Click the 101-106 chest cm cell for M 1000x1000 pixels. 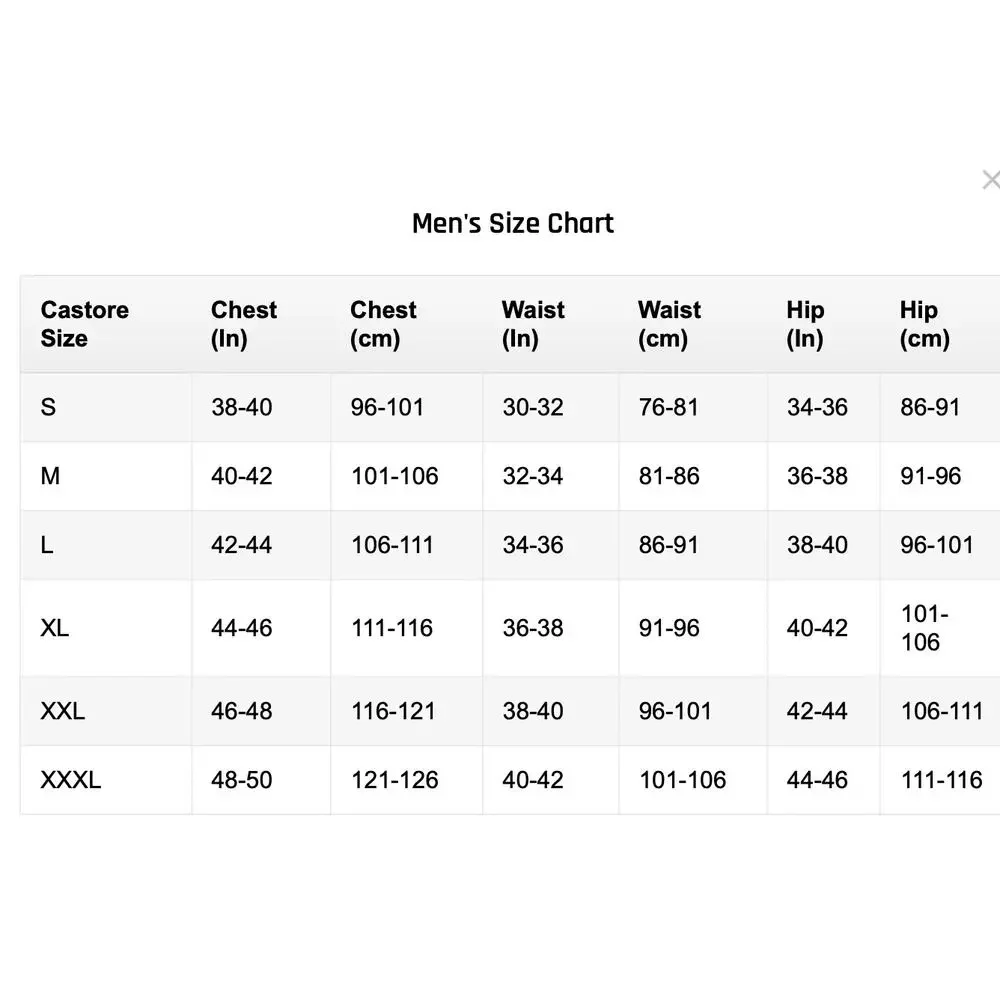[395, 476]
